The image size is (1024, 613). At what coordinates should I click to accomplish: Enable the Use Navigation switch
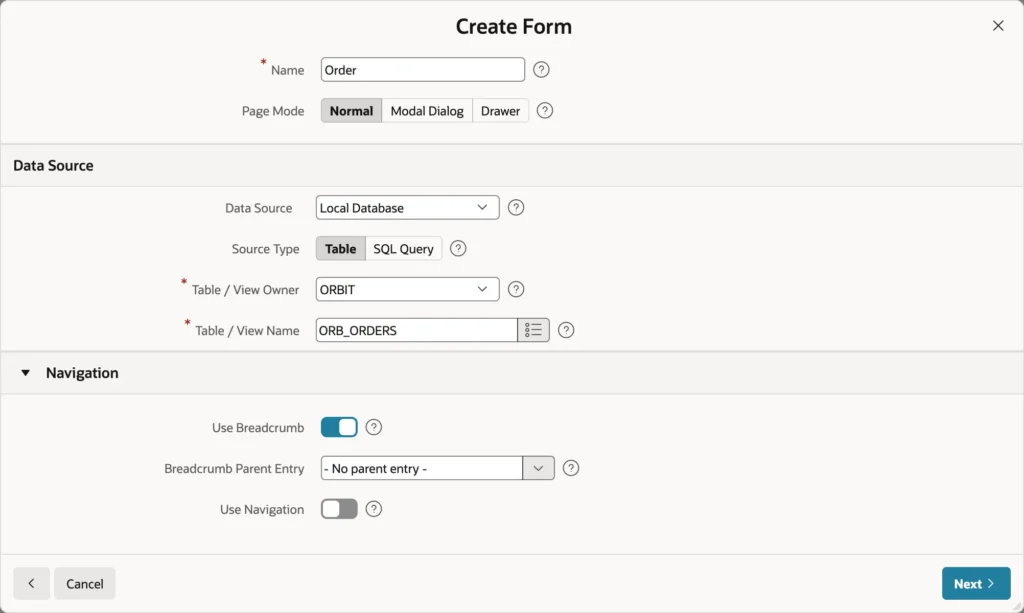(339, 509)
